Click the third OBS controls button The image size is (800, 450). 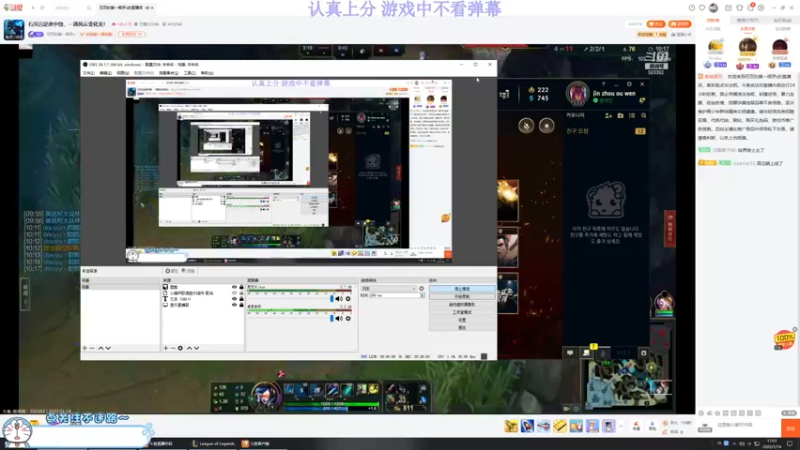click(462, 304)
